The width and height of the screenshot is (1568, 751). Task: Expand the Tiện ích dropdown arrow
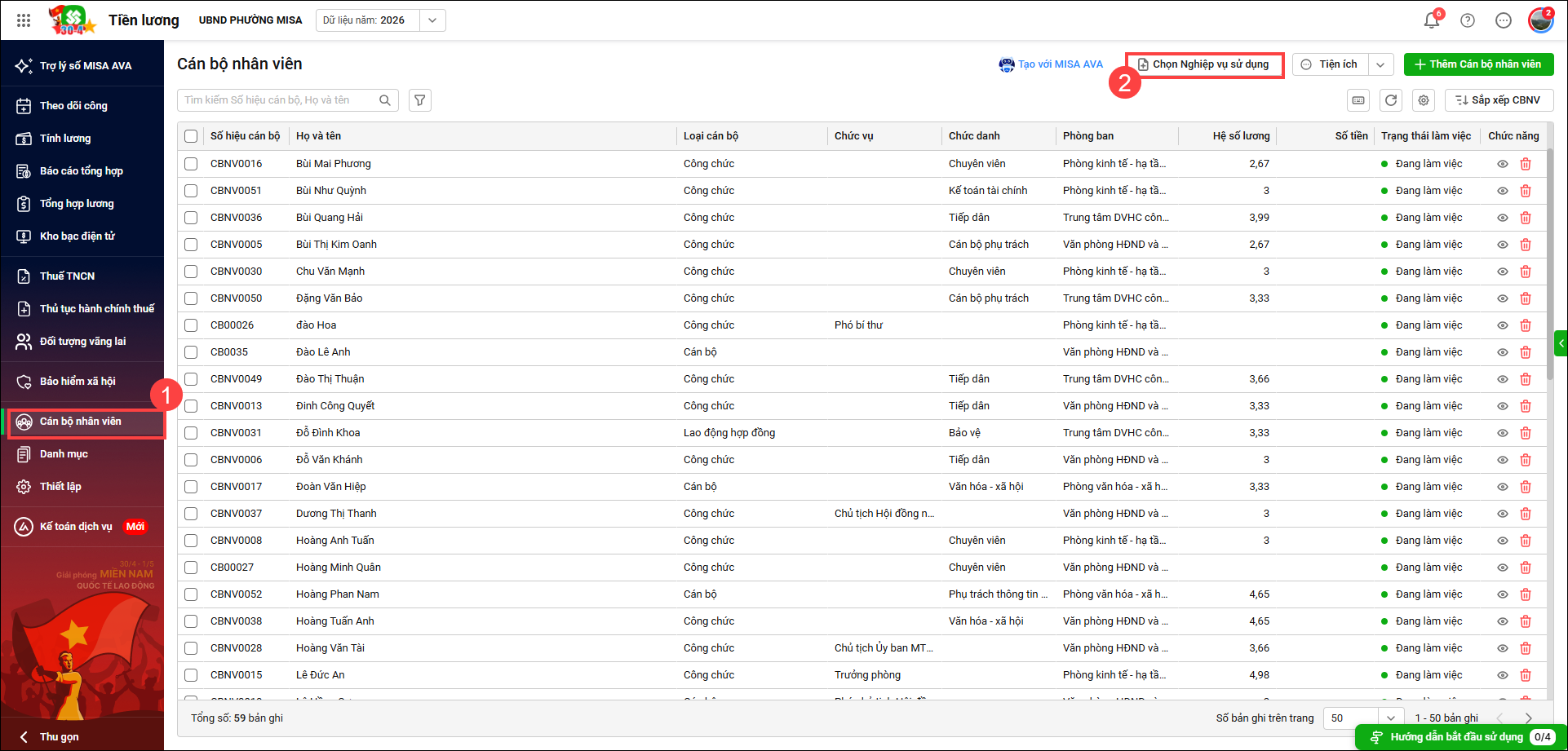point(1380,64)
